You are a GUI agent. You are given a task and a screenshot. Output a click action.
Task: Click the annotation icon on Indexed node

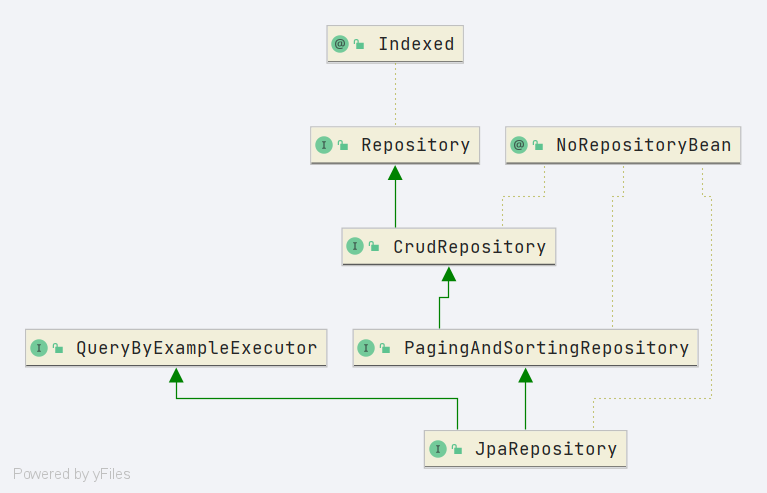point(340,44)
